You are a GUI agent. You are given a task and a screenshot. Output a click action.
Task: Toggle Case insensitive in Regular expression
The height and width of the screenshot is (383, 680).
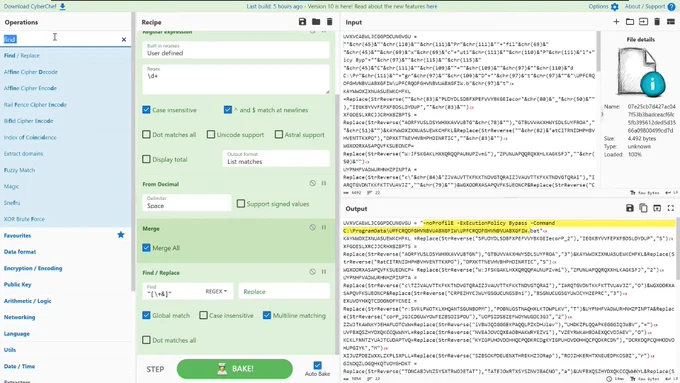(146, 110)
